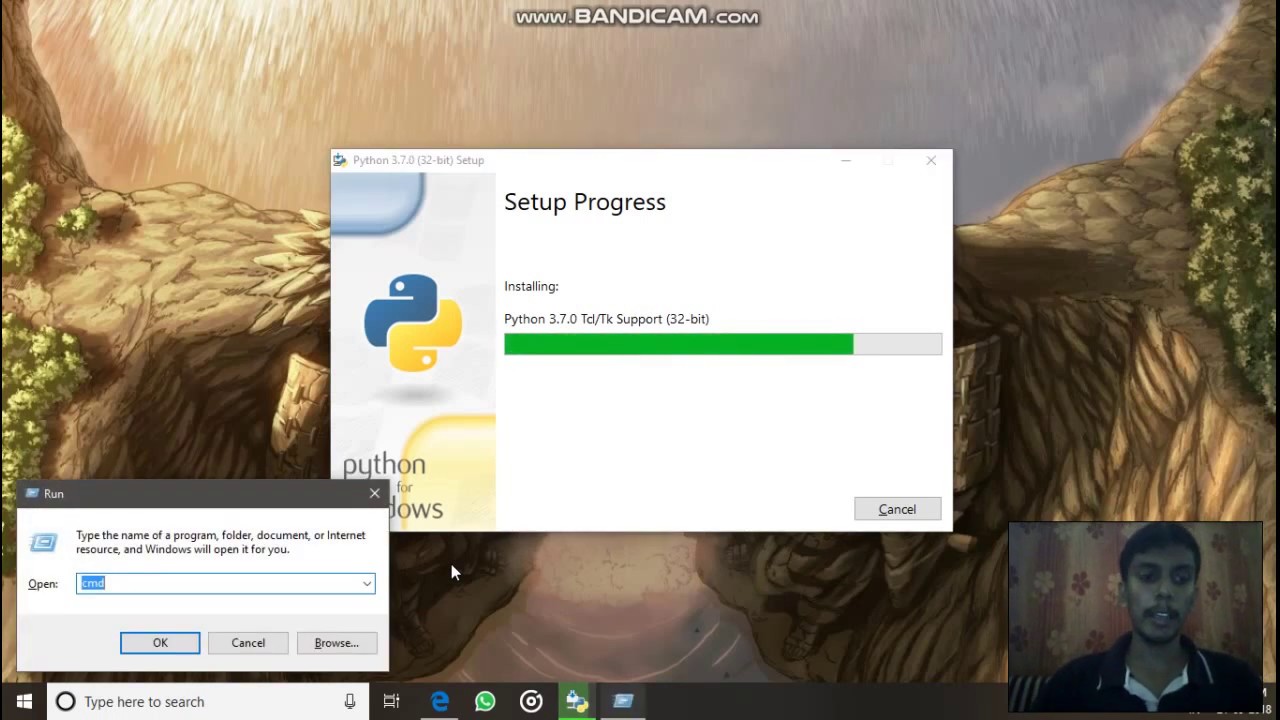This screenshot has height=720, width=1280.
Task: Click the Run dialog description text
Action: pyautogui.click(x=221, y=542)
